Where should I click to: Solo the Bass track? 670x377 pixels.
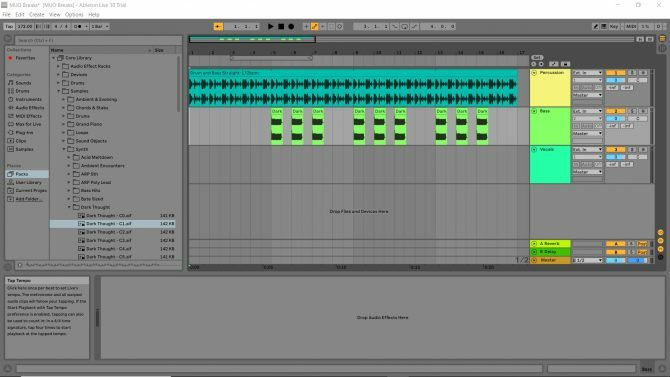pyautogui.click(x=632, y=111)
